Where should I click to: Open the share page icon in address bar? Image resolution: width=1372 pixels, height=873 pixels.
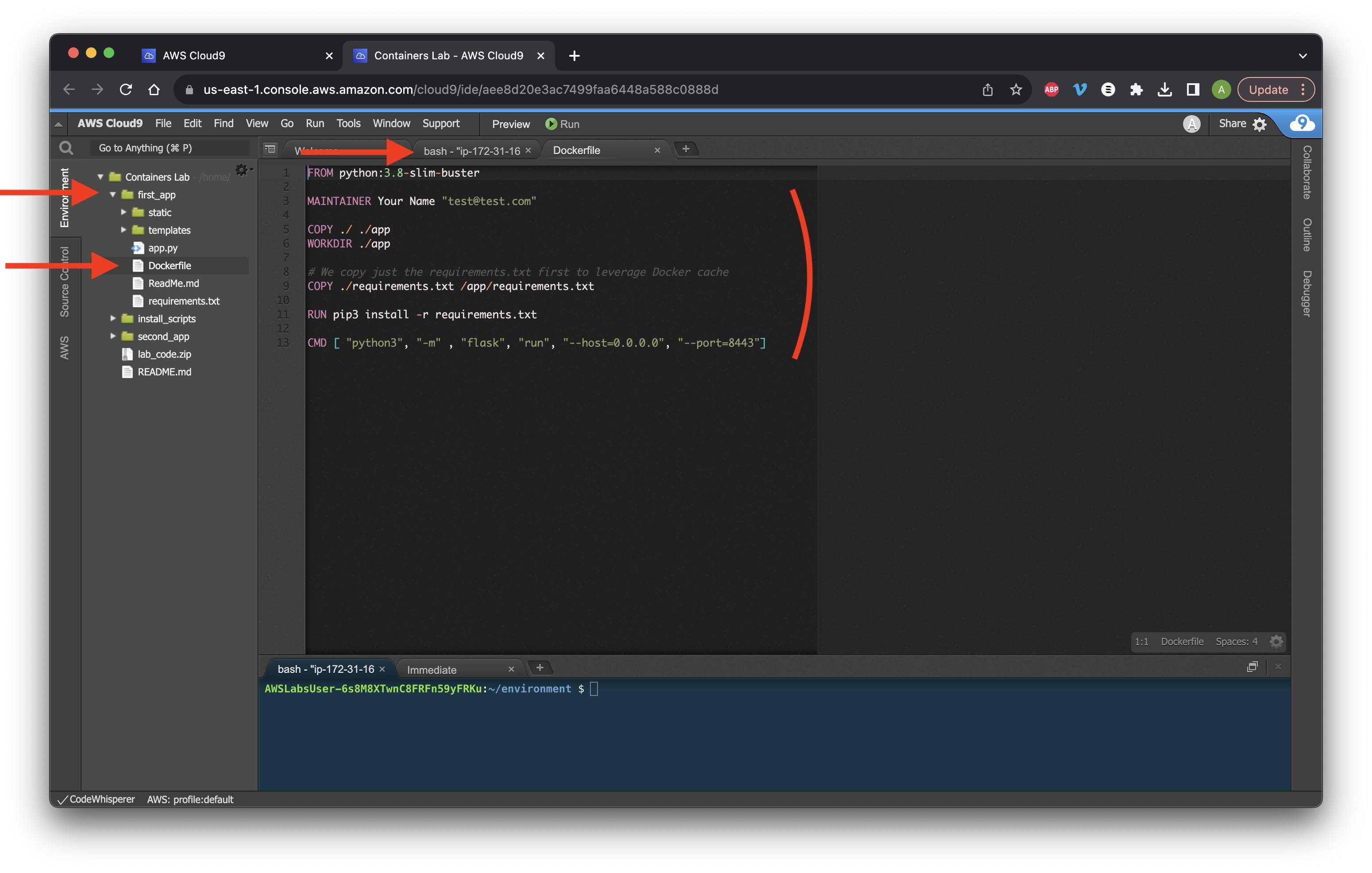[987, 89]
